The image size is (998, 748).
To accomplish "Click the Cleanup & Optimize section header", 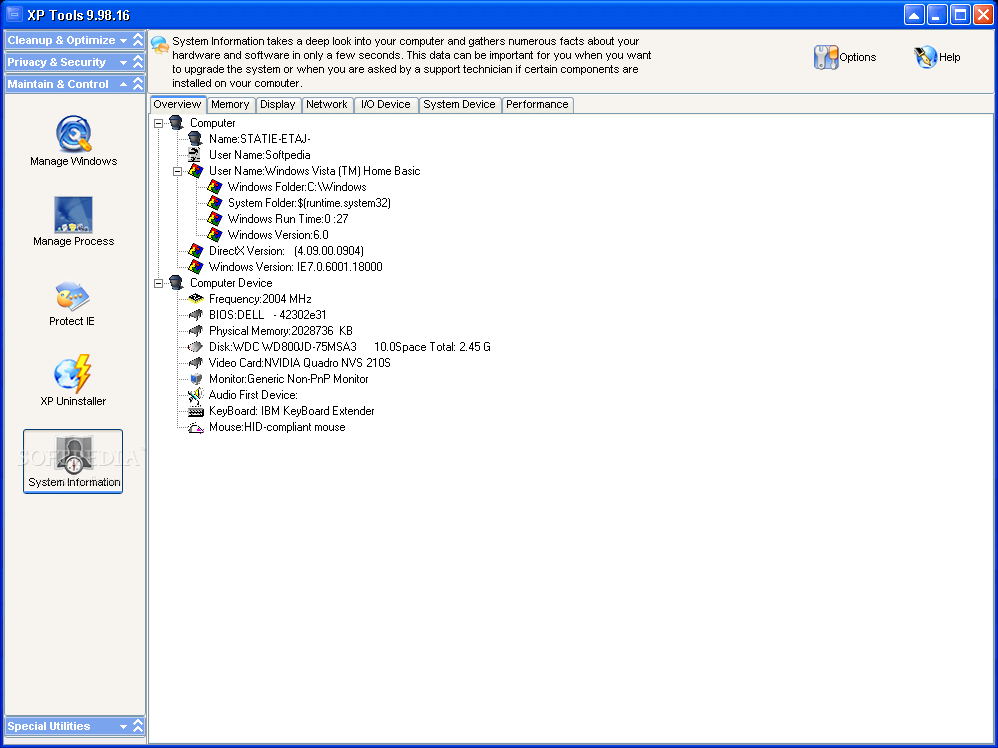I will point(75,40).
